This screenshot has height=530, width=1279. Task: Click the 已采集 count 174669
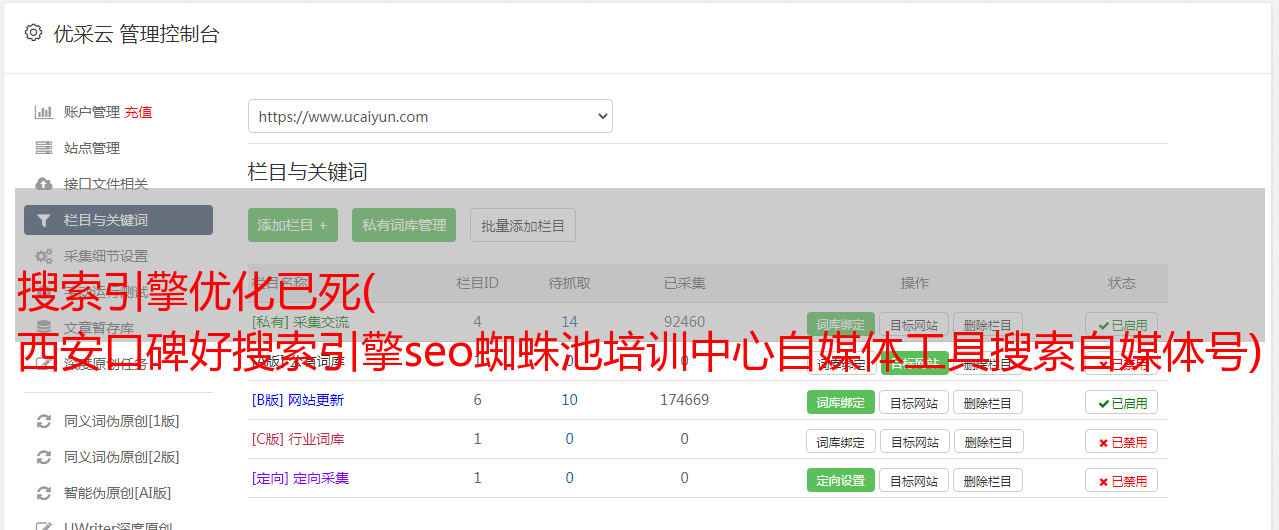(684, 400)
